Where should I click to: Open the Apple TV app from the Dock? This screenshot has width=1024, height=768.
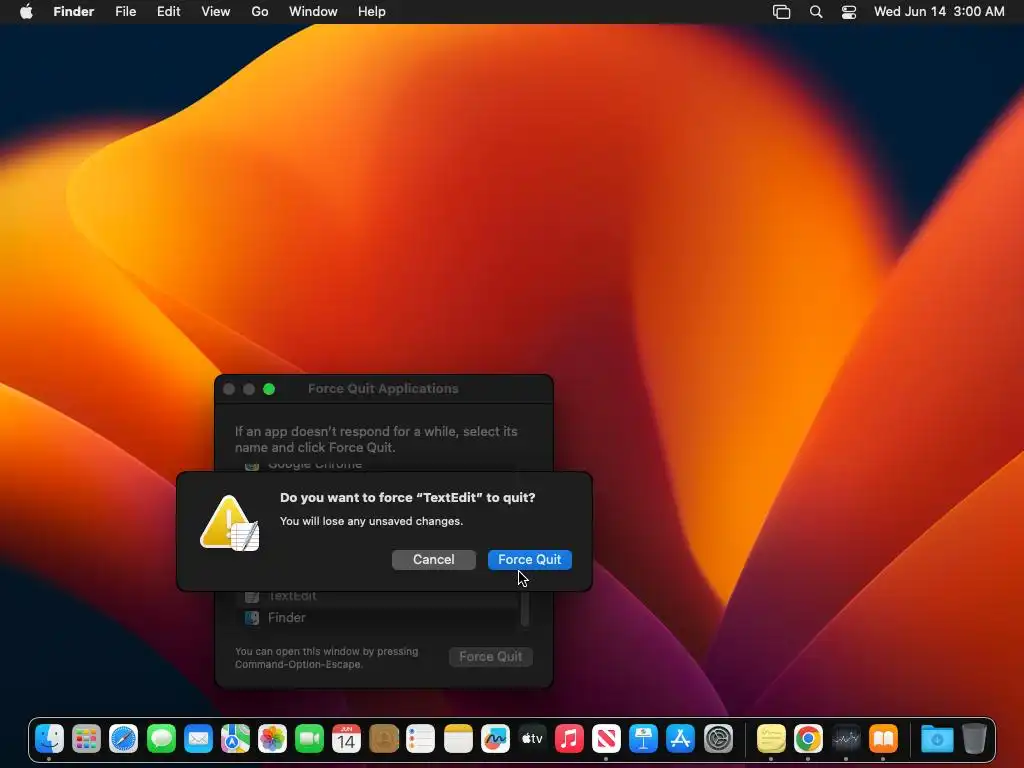pyautogui.click(x=532, y=739)
